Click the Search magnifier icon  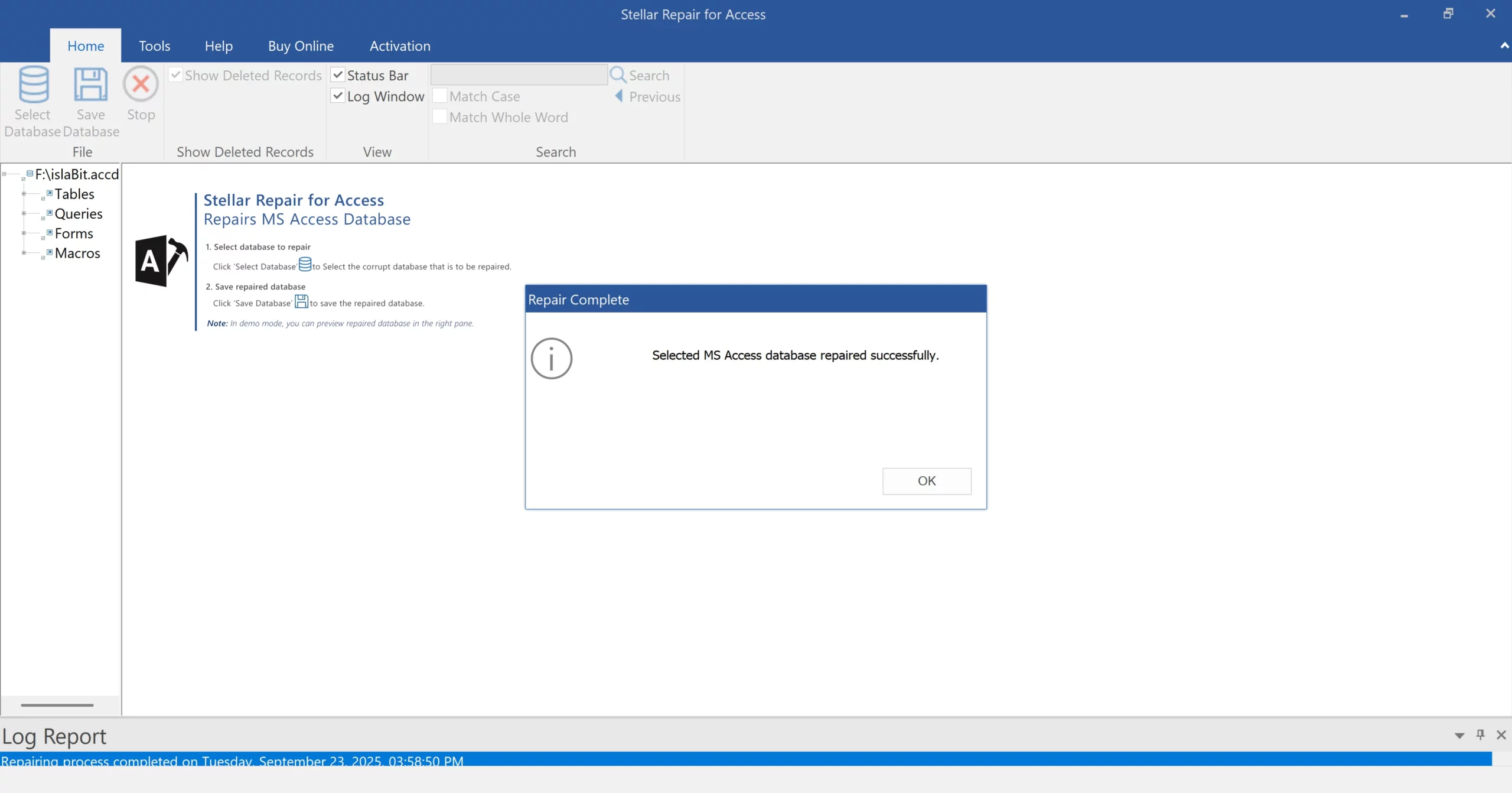click(x=618, y=74)
